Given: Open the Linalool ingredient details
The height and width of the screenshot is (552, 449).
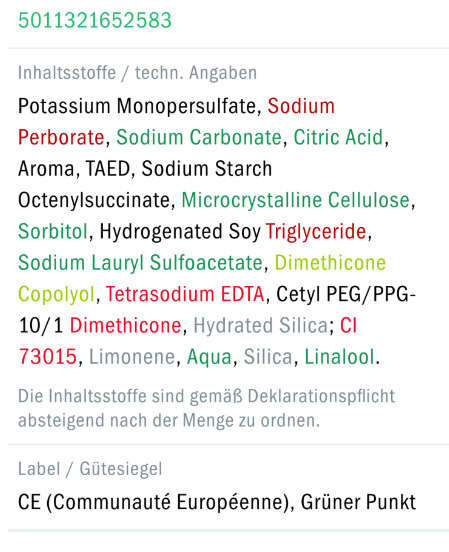Looking at the screenshot, I should click(339, 357).
